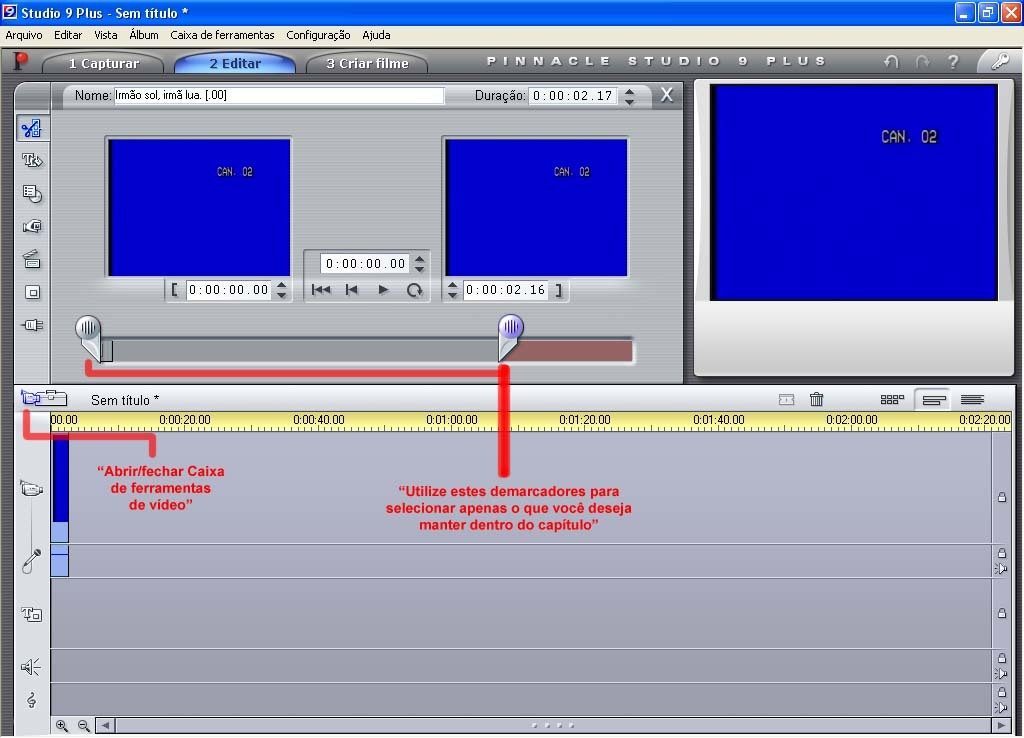Zoom in the timeline
This screenshot has height=738, width=1024.
coord(62,726)
